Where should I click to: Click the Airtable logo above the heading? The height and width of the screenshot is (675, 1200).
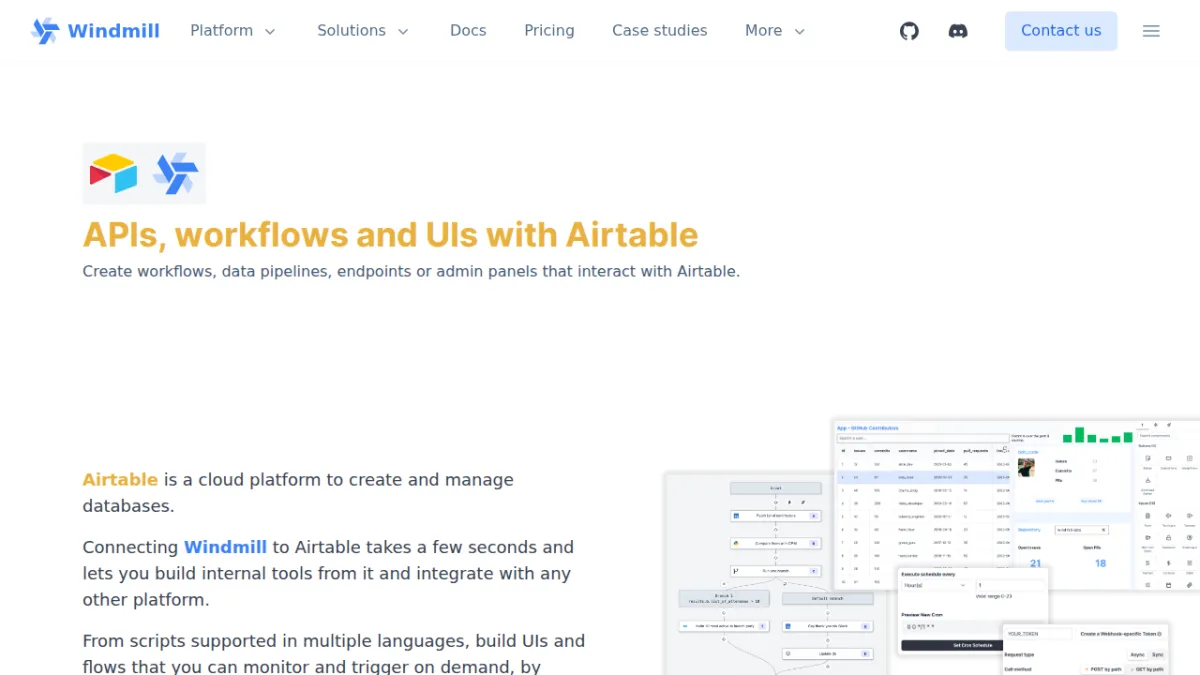click(113, 173)
